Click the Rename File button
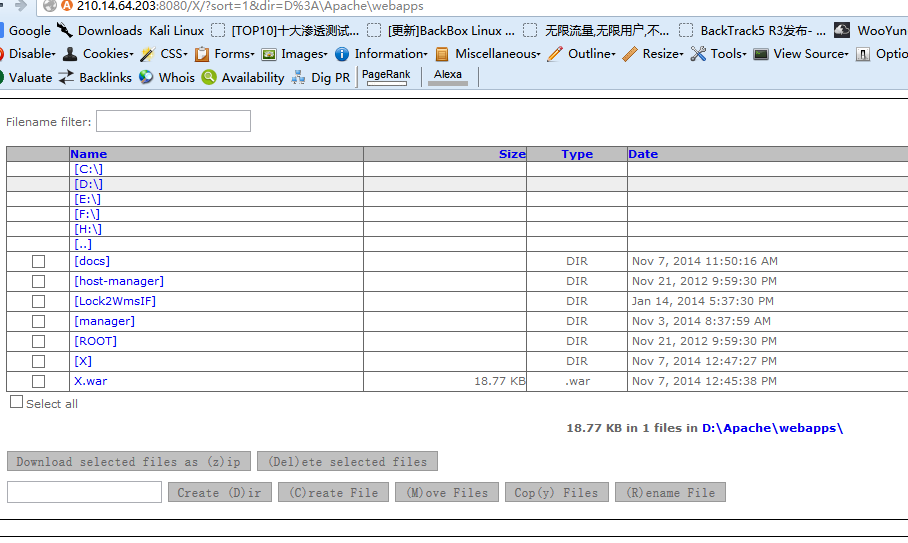The height and width of the screenshot is (543, 908). coord(670,493)
